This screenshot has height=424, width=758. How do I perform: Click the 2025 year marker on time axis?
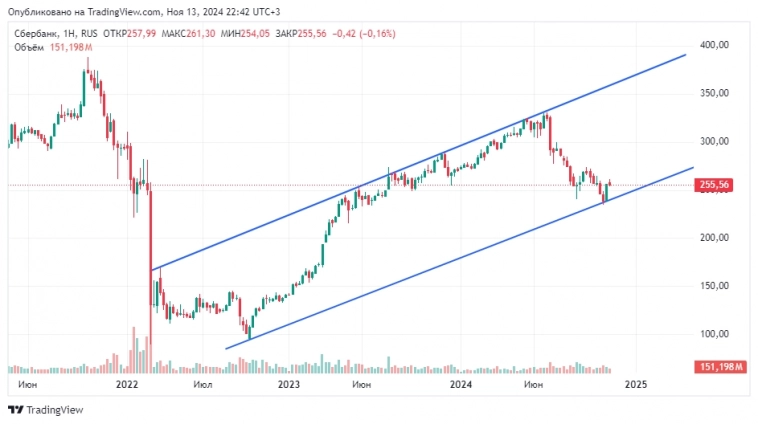tap(635, 383)
